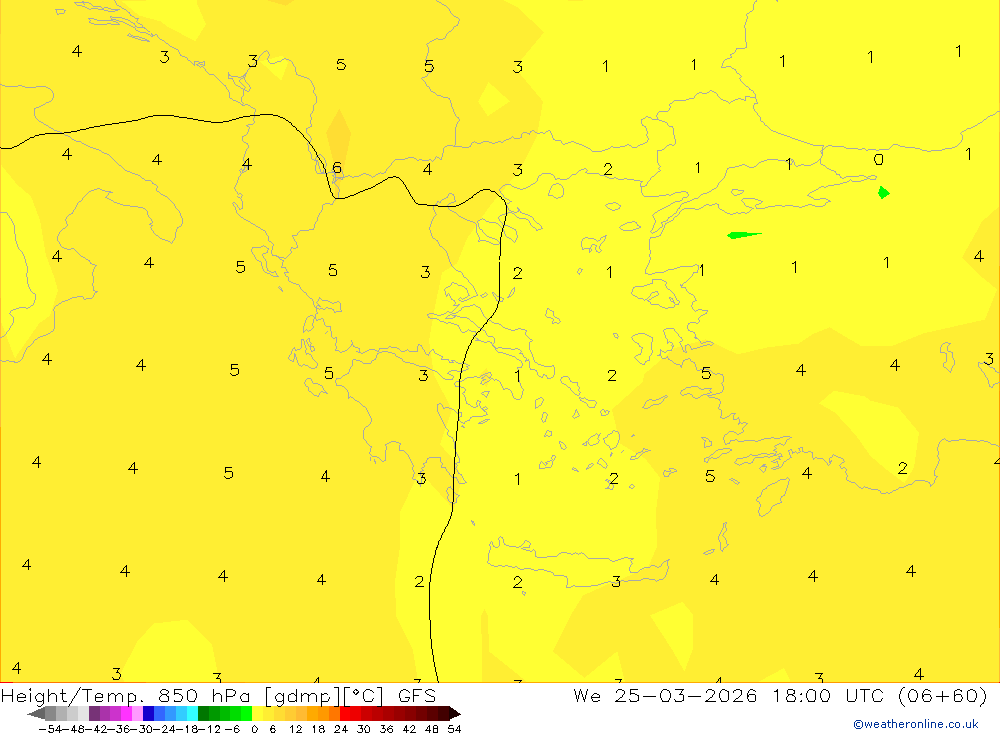Image resolution: width=1000 pixels, height=733 pixels.
Task: Select the pure red 24°C legend swatch
Action: point(345,714)
